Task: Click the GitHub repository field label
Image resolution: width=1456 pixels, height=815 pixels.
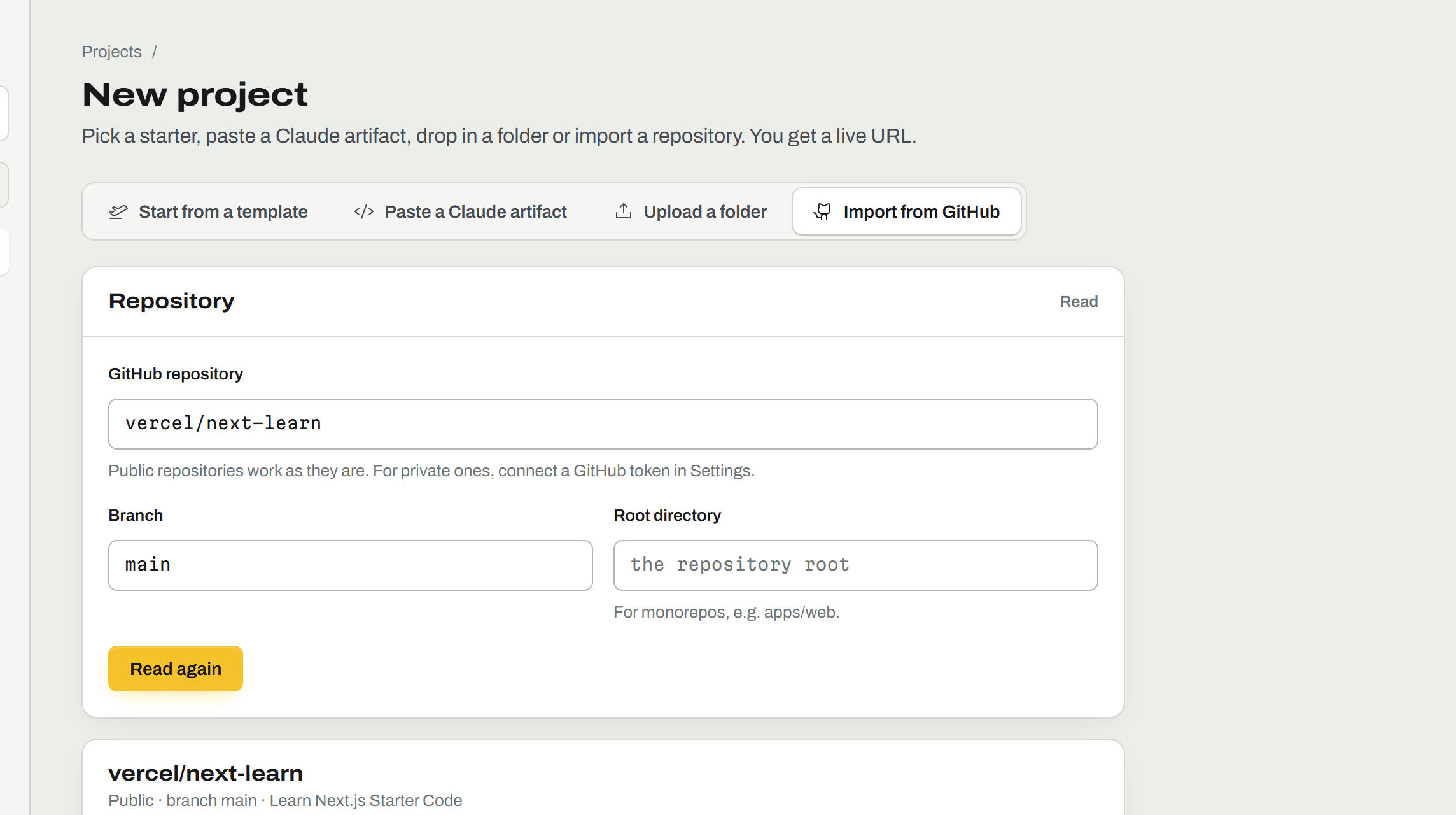Action: [176, 374]
